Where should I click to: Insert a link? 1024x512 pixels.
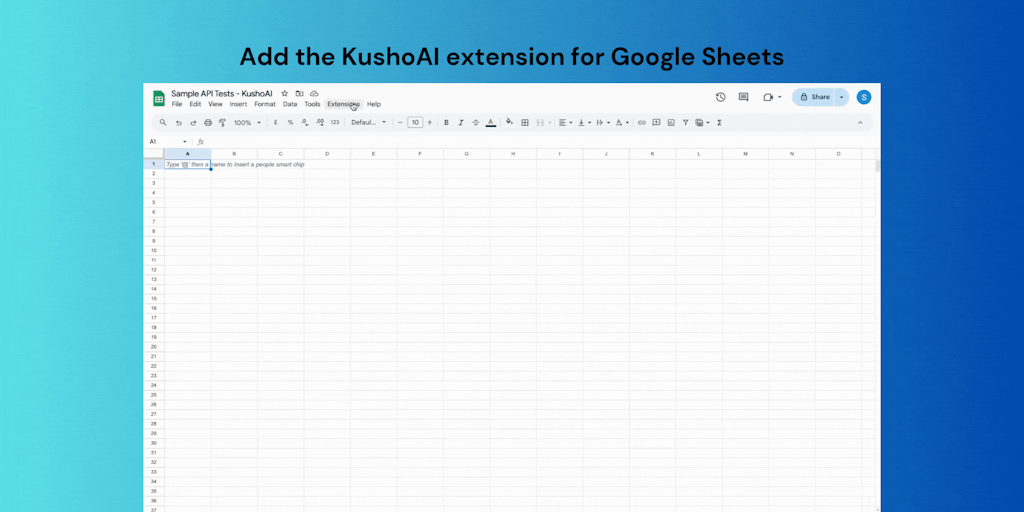click(x=641, y=122)
